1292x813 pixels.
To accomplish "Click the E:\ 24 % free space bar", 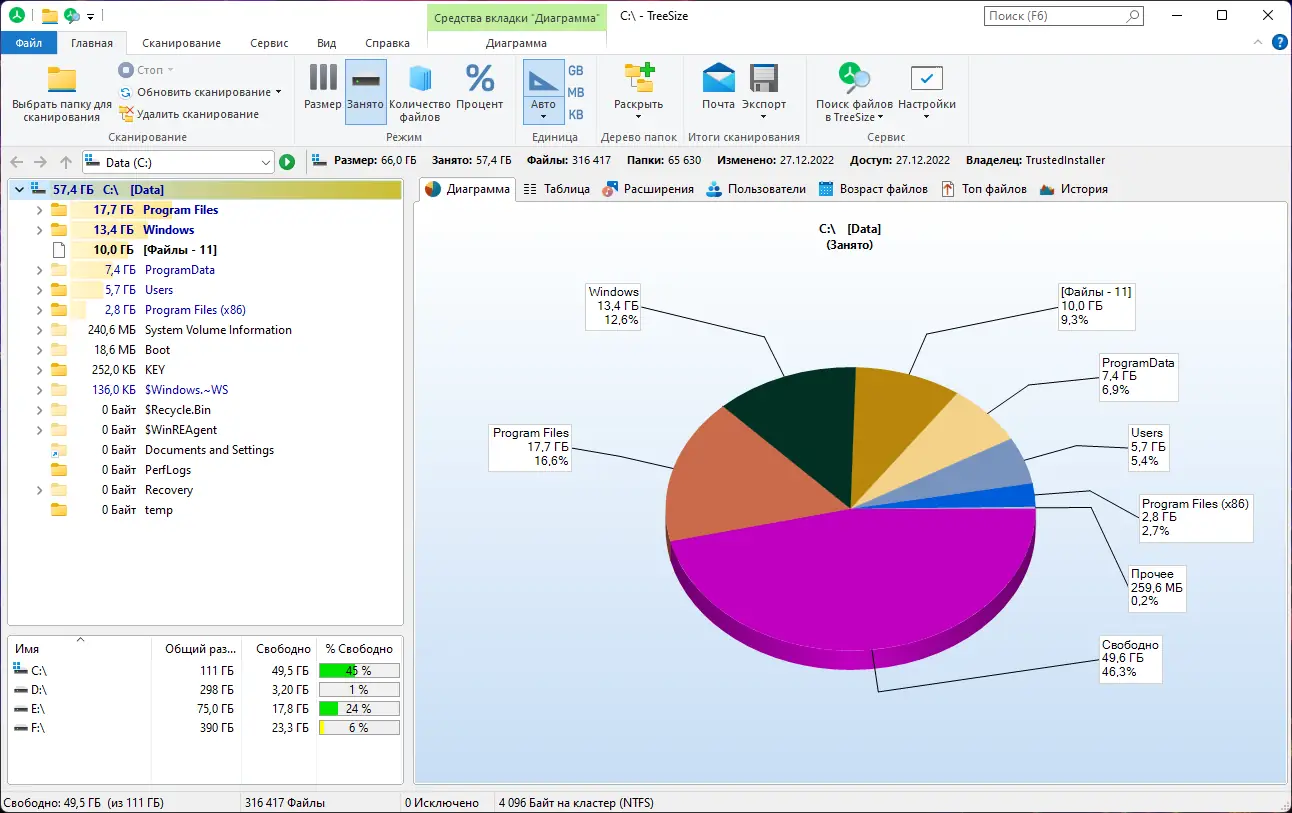I will point(359,708).
